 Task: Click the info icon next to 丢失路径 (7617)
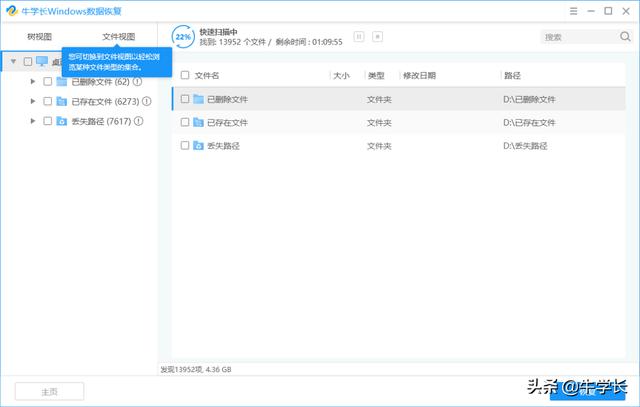pyautogui.click(x=138, y=121)
